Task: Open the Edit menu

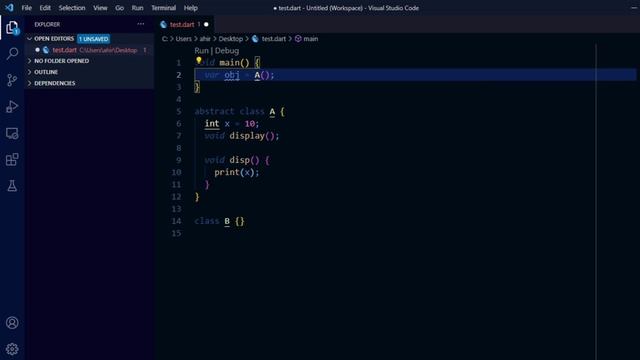Action: pos(45,8)
